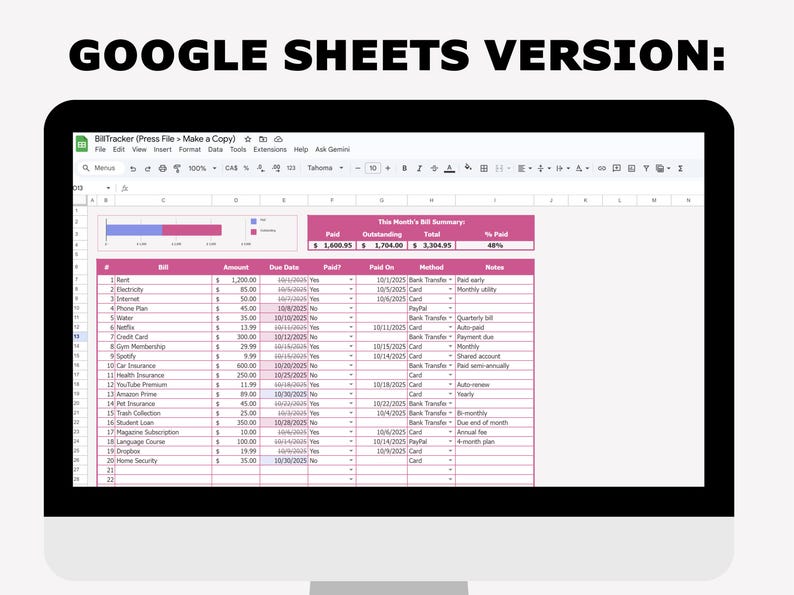Click the Redo icon
Screen dimensions: 794x595
click(x=147, y=169)
